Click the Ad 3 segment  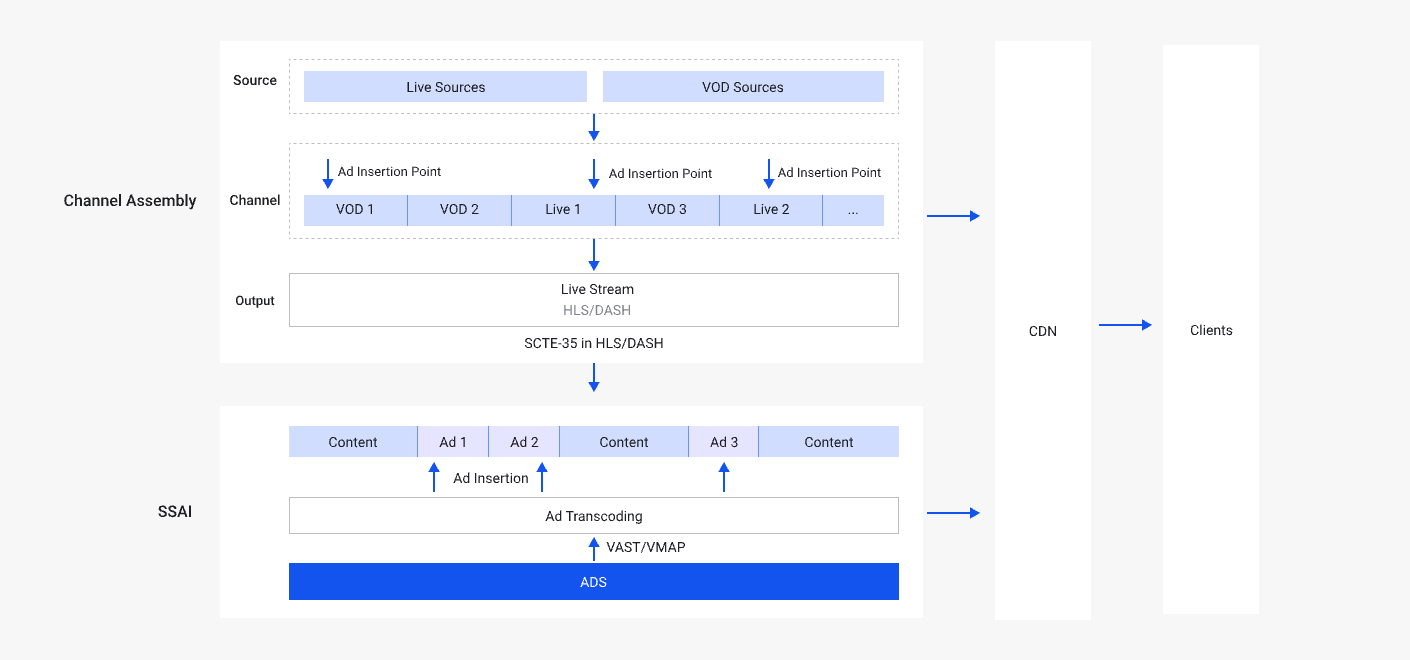tap(724, 442)
